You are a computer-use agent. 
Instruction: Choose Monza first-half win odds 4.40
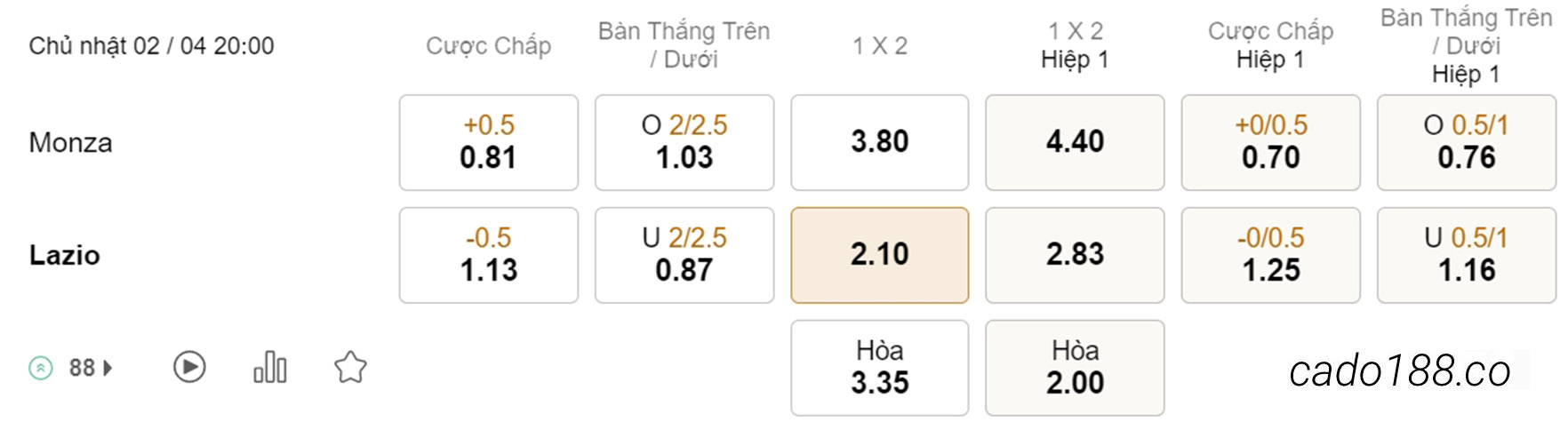tap(1075, 142)
